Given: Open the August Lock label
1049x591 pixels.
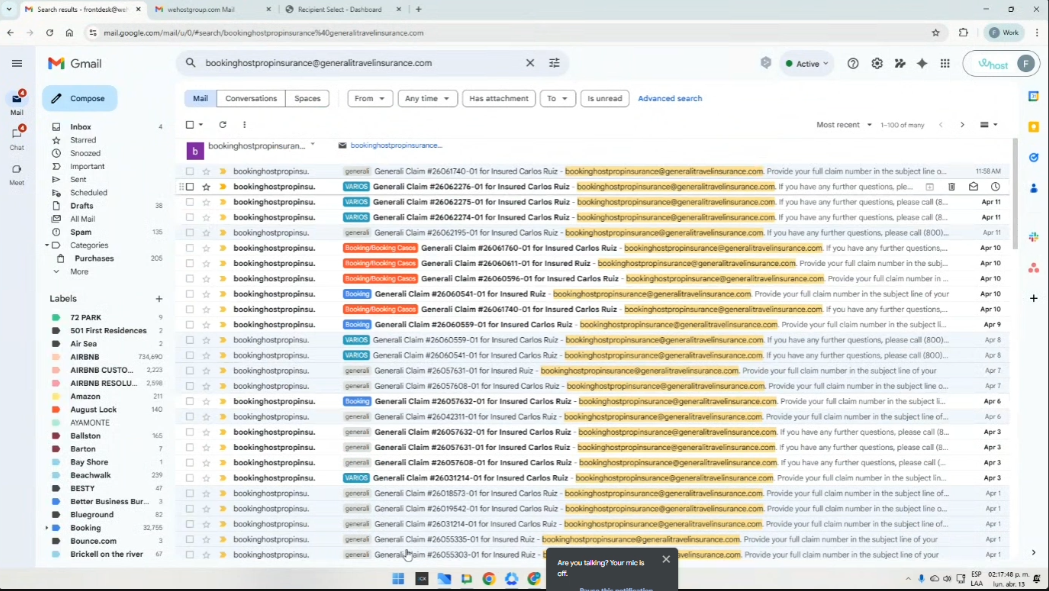Looking at the screenshot, I should (x=94, y=410).
